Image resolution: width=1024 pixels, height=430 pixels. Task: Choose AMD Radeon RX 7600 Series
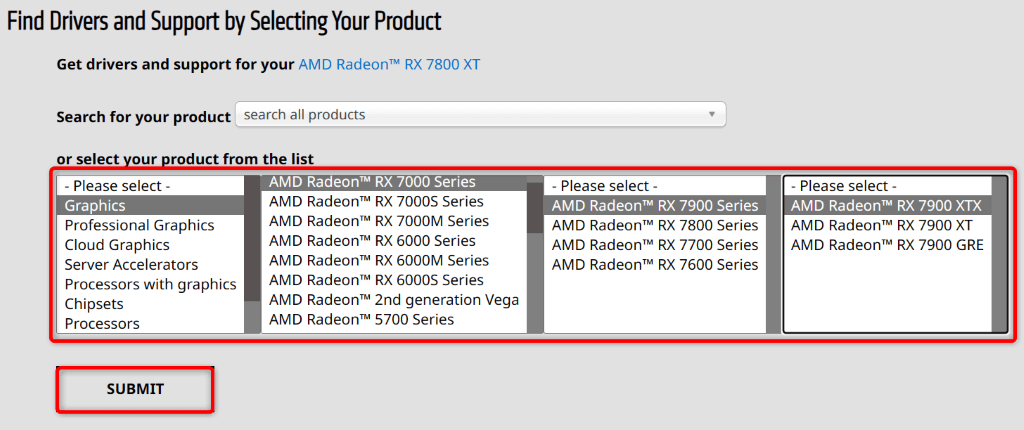(655, 265)
